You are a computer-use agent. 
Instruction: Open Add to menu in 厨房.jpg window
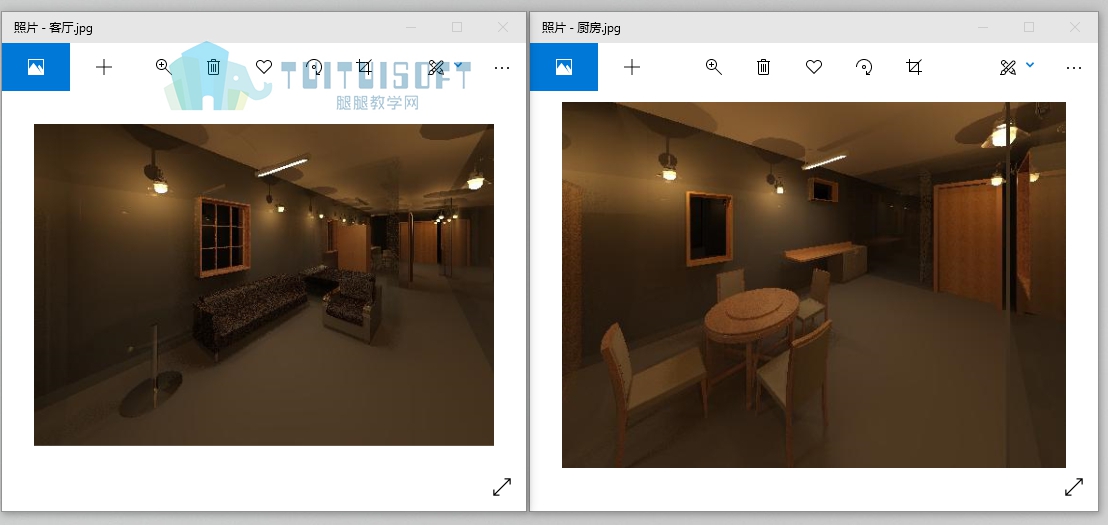(x=632, y=67)
